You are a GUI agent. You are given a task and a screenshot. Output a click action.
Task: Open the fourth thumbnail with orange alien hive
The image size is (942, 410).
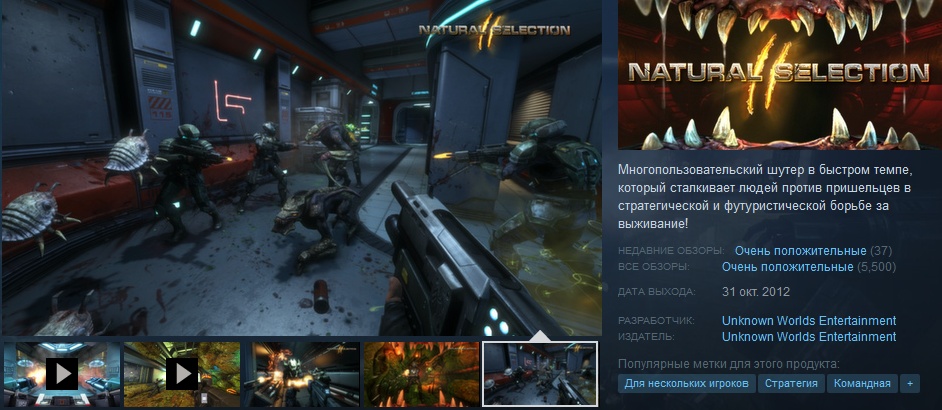point(421,374)
